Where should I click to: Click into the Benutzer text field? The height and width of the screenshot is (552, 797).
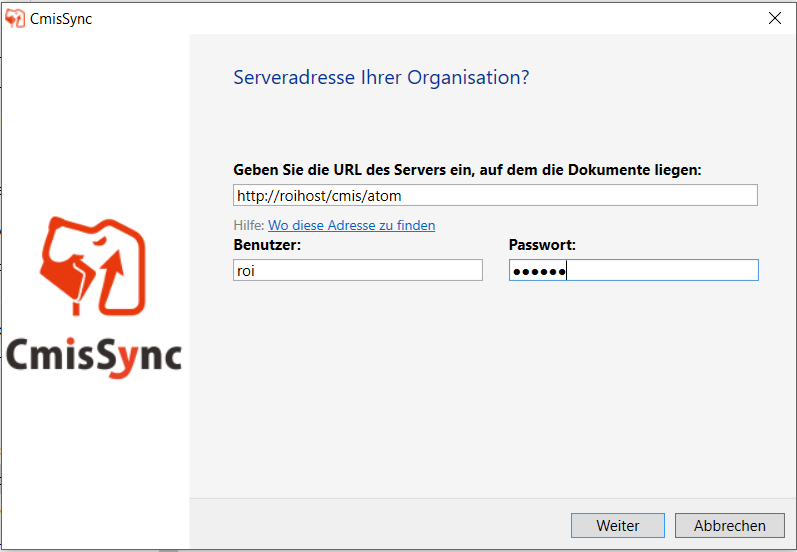(x=358, y=270)
